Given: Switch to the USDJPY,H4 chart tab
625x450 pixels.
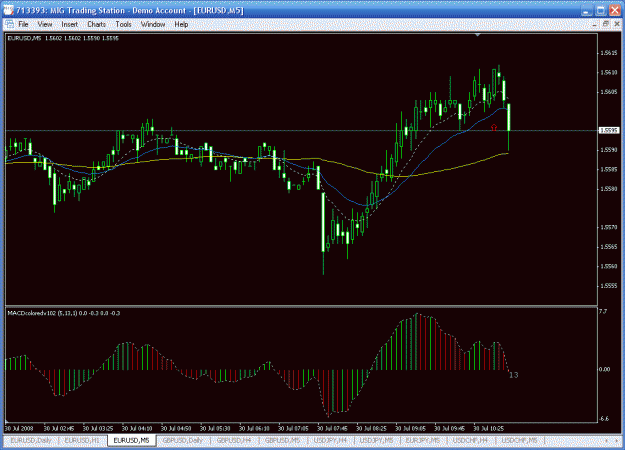Looking at the screenshot, I should tap(330, 440).
